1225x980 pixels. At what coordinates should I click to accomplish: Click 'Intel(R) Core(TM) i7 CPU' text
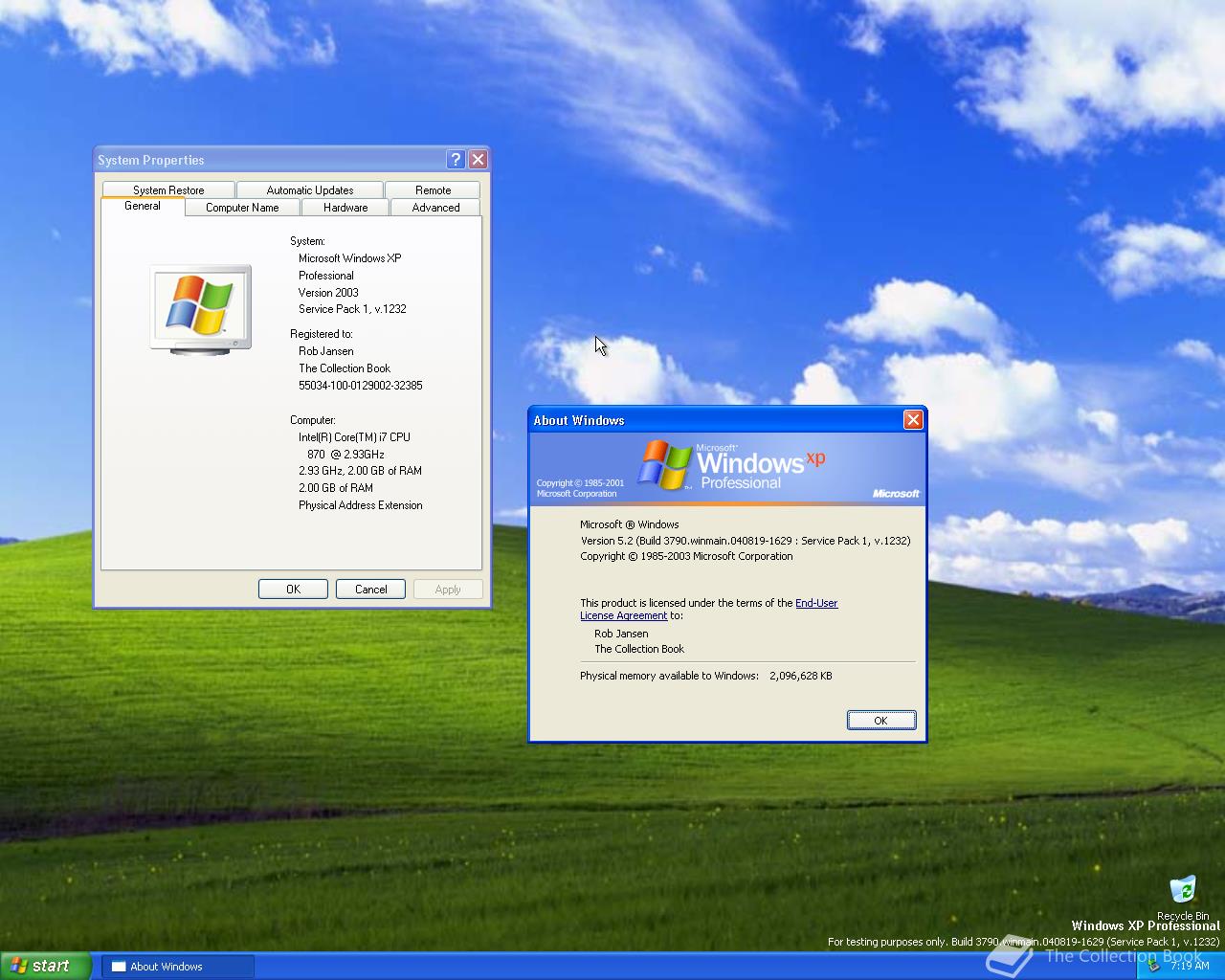coord(354,437)
